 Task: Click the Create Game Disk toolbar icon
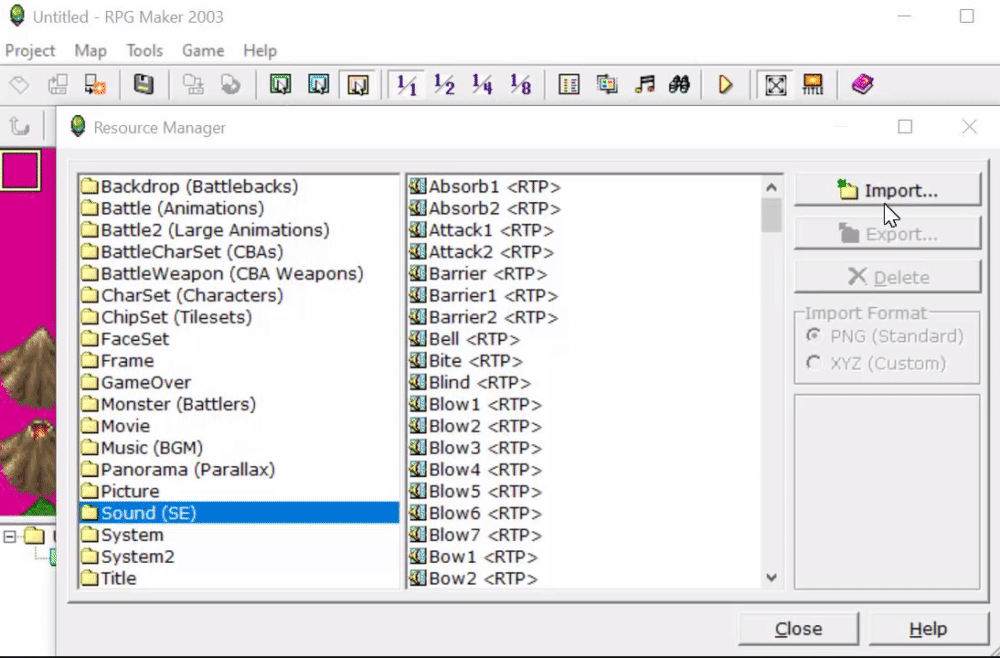(193, 85)
